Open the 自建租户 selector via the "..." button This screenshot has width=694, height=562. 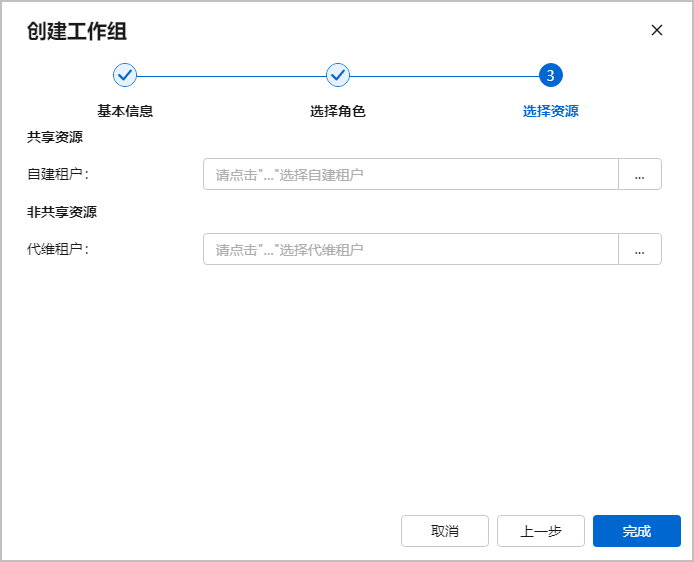coord(640,174)
